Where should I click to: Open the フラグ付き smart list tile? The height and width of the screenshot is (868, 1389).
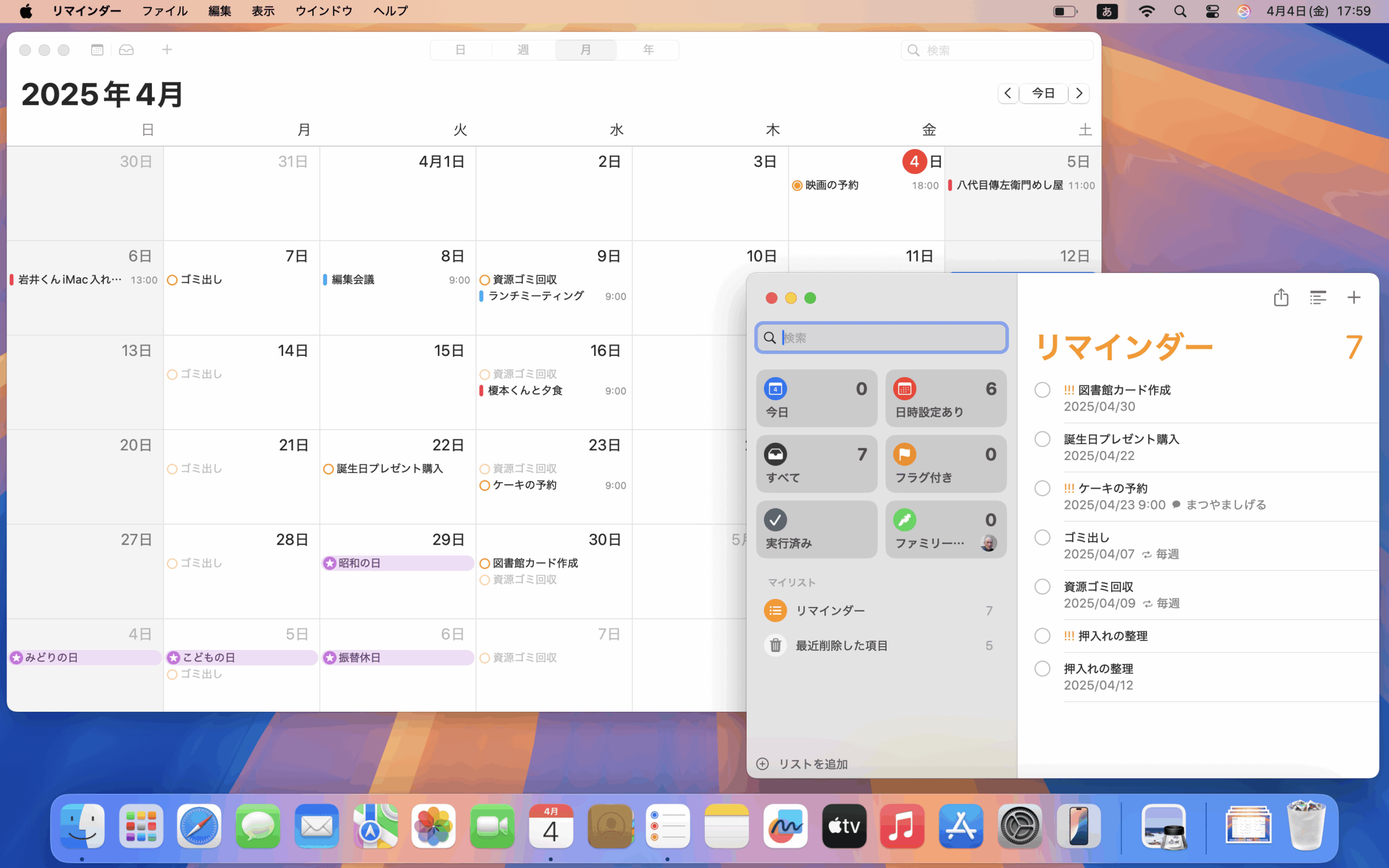pos(945,464)
